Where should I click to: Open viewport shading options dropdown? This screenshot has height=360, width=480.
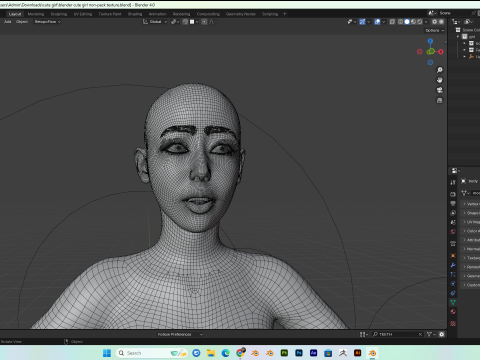426,22
